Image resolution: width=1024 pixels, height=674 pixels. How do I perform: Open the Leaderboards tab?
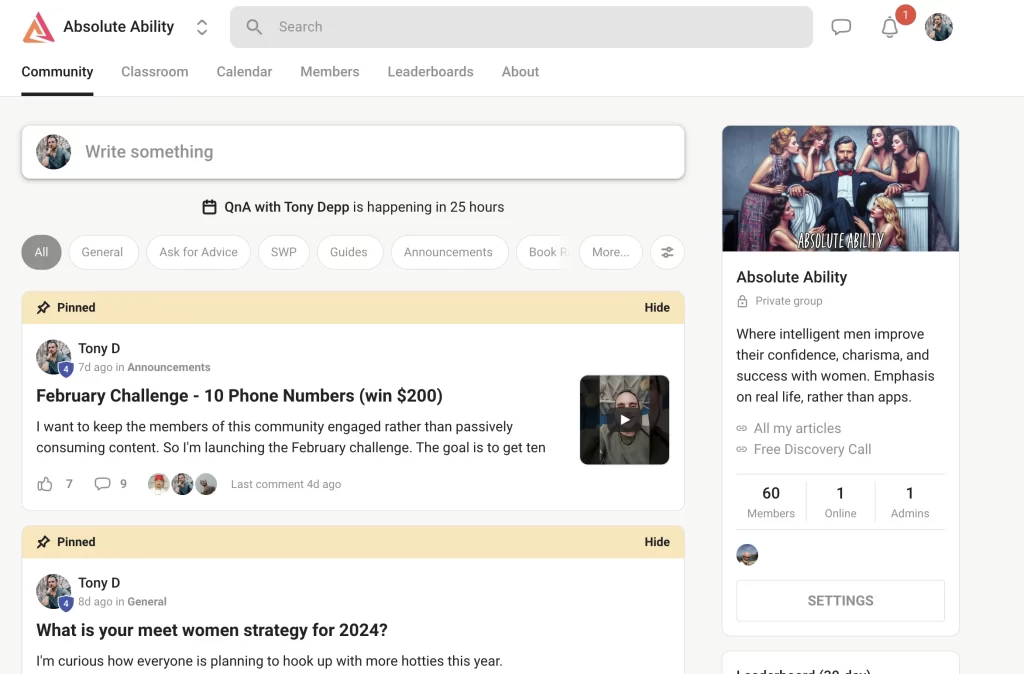click(x=430, y=72)
